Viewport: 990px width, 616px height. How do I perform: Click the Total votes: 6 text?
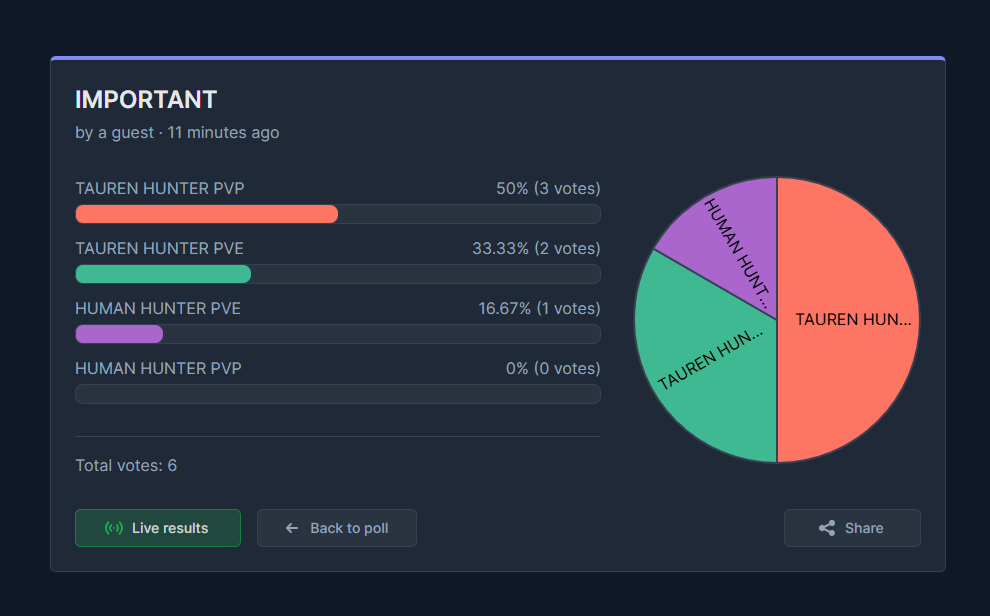pyautogui.click(x=126, y=465)
